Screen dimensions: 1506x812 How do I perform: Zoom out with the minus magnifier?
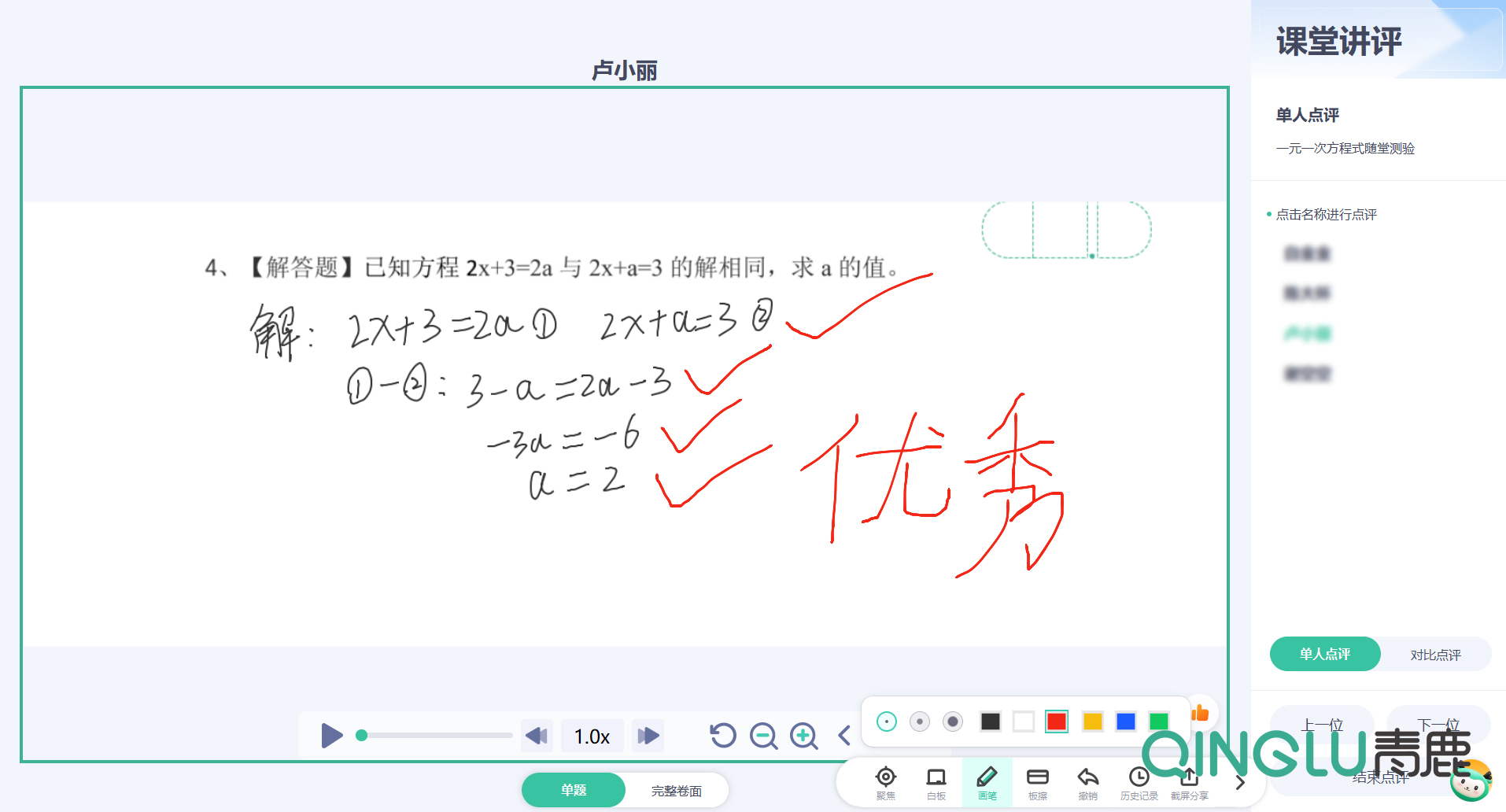pyautogui.click(x=763, y=736)
